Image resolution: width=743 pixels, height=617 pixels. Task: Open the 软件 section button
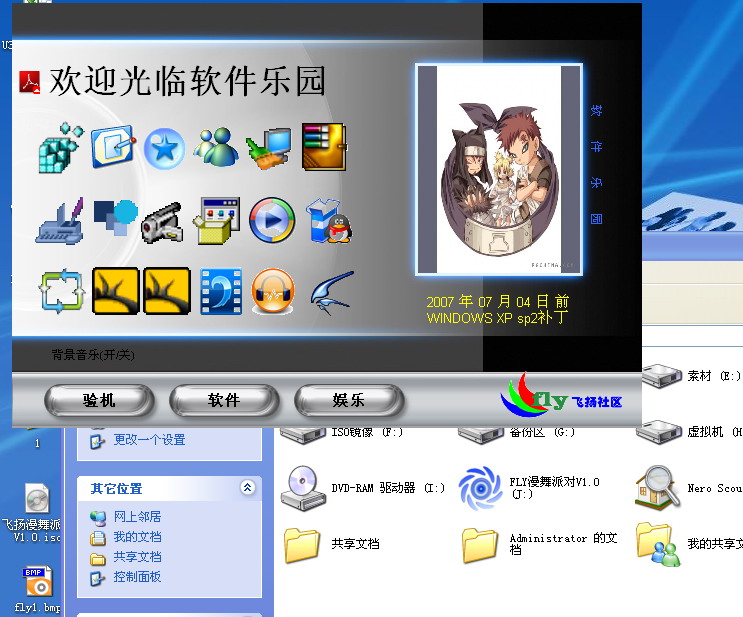(x=224, y=400)
